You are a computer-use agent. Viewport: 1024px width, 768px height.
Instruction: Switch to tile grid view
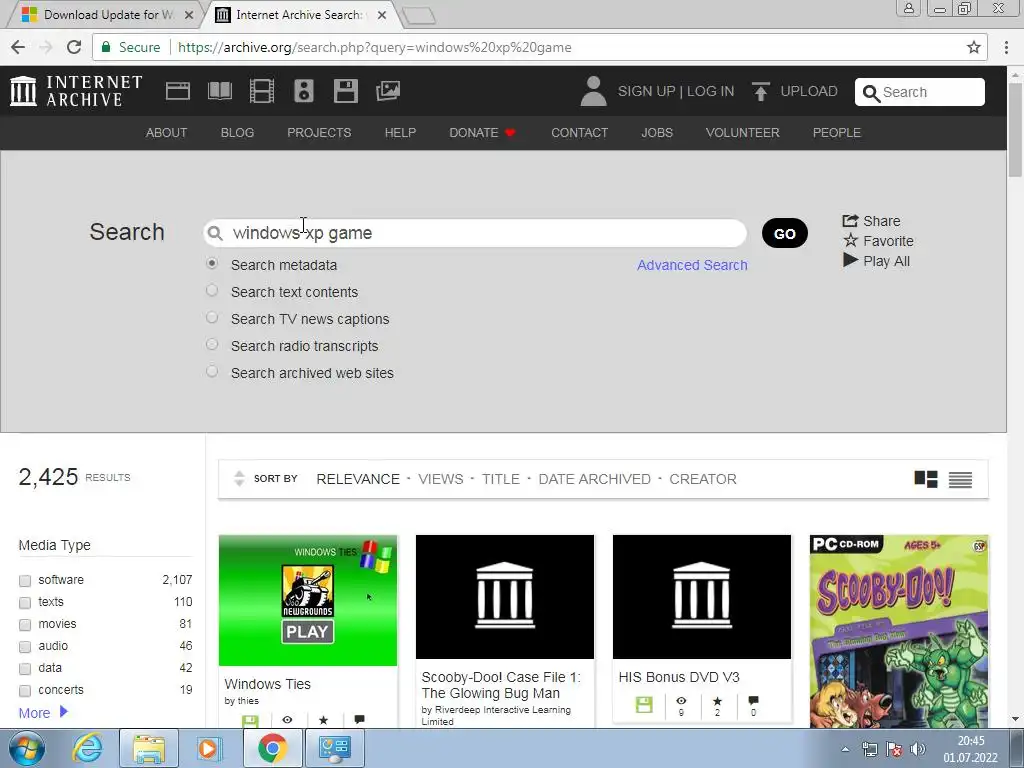point(925,479)
